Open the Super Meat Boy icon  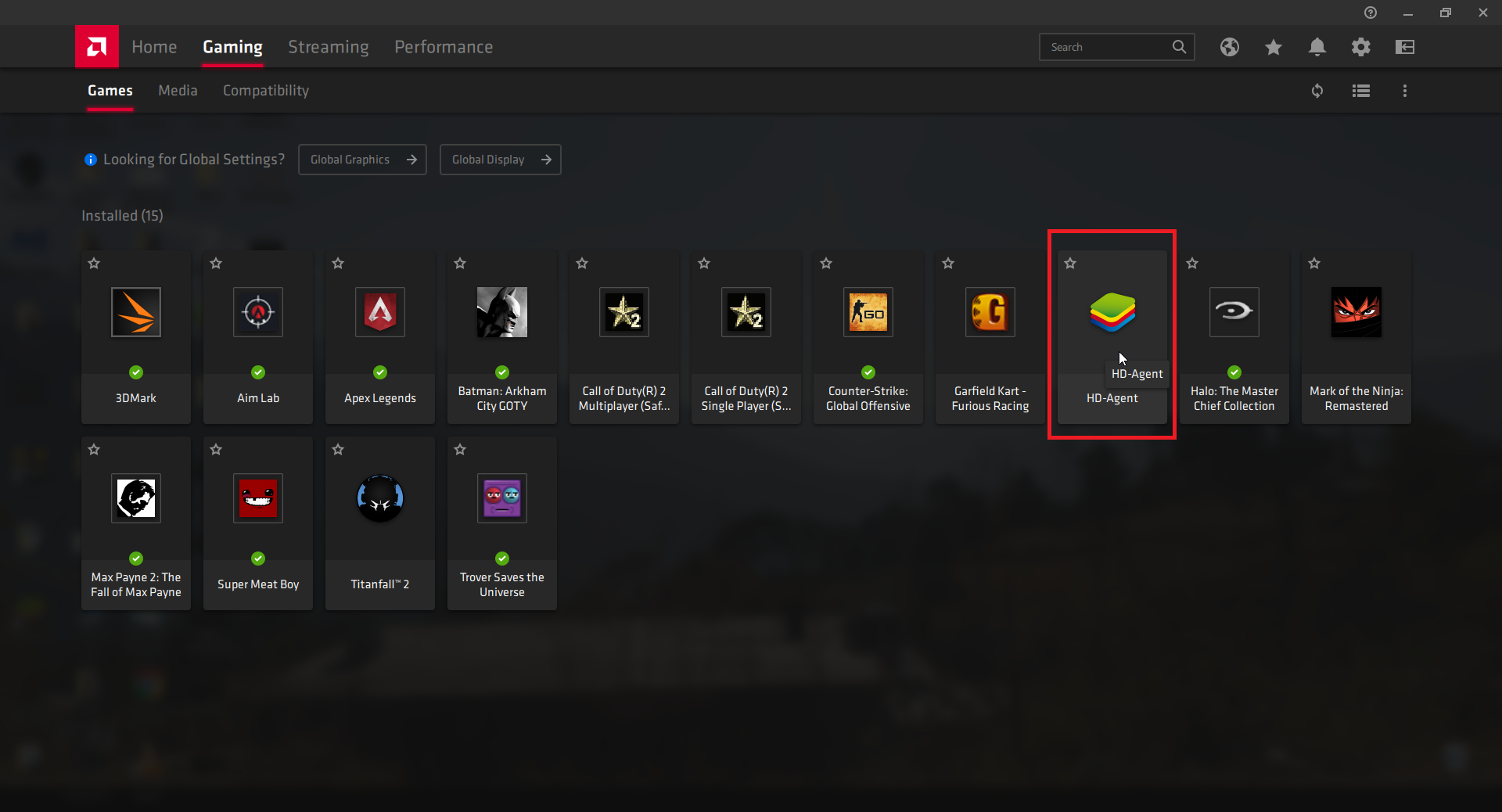pos(258,498)
